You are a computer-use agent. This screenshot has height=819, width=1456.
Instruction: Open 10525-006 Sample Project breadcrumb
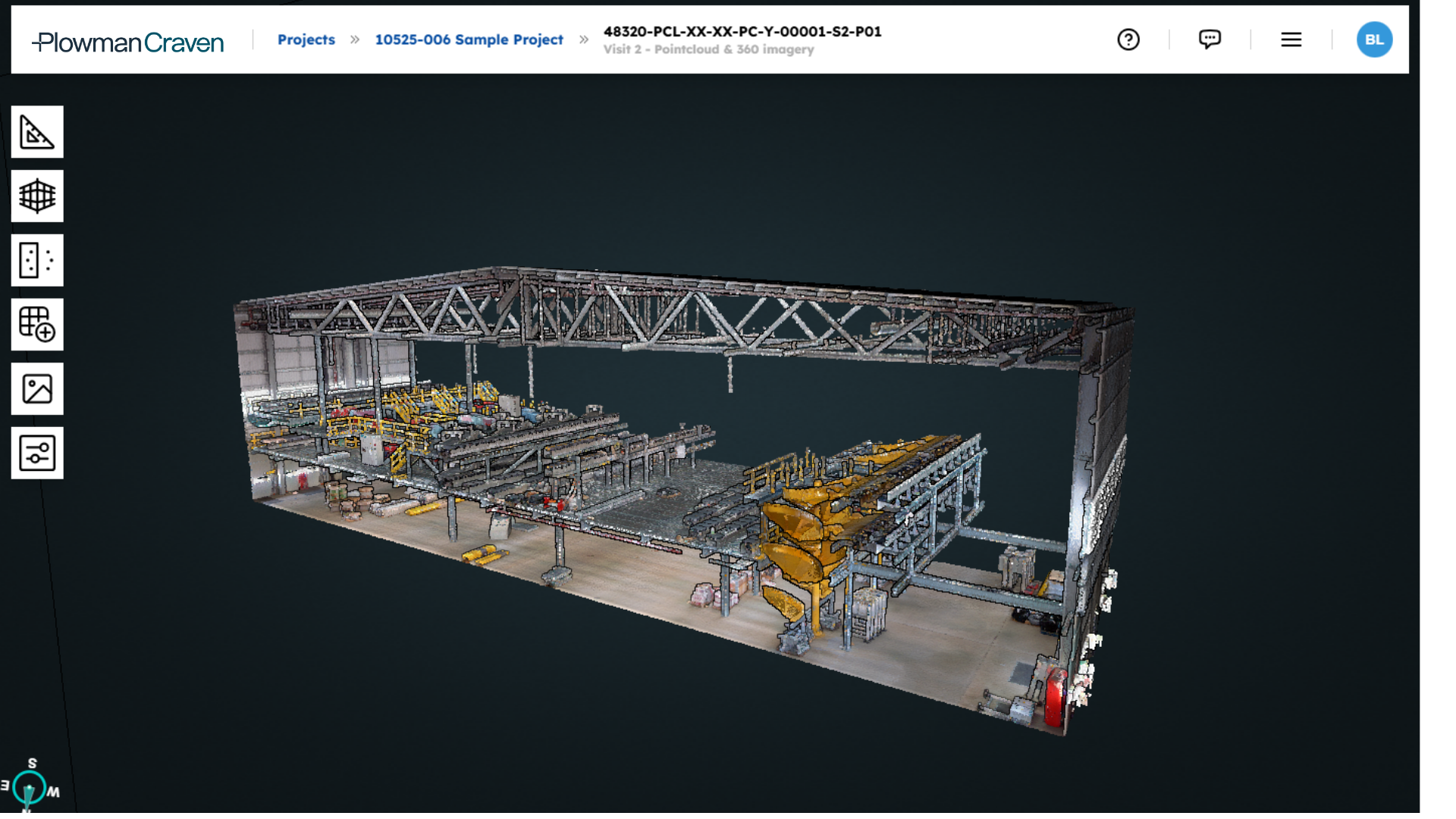(469, 39)
